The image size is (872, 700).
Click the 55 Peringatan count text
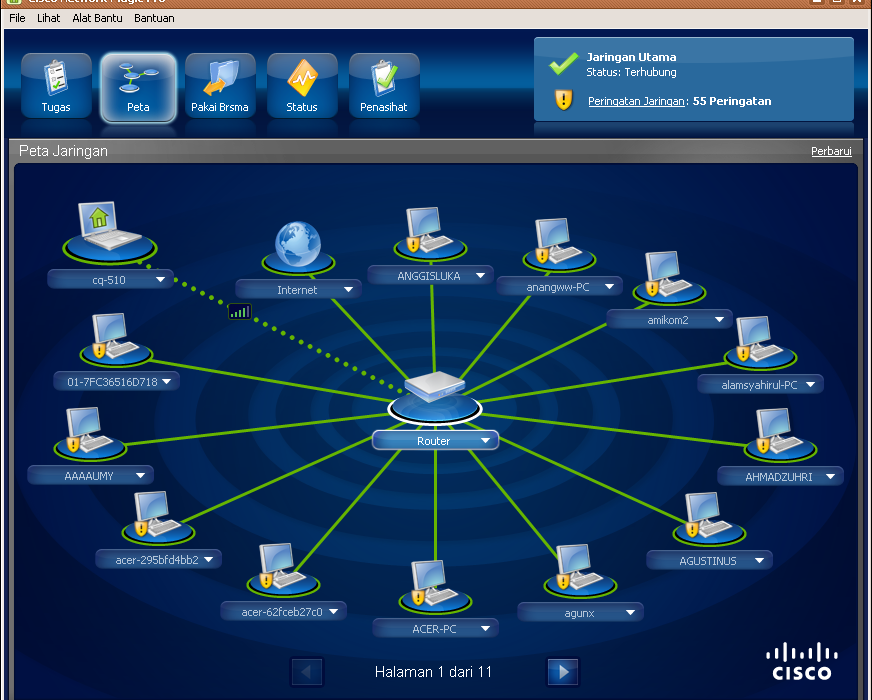pos(732,101)
